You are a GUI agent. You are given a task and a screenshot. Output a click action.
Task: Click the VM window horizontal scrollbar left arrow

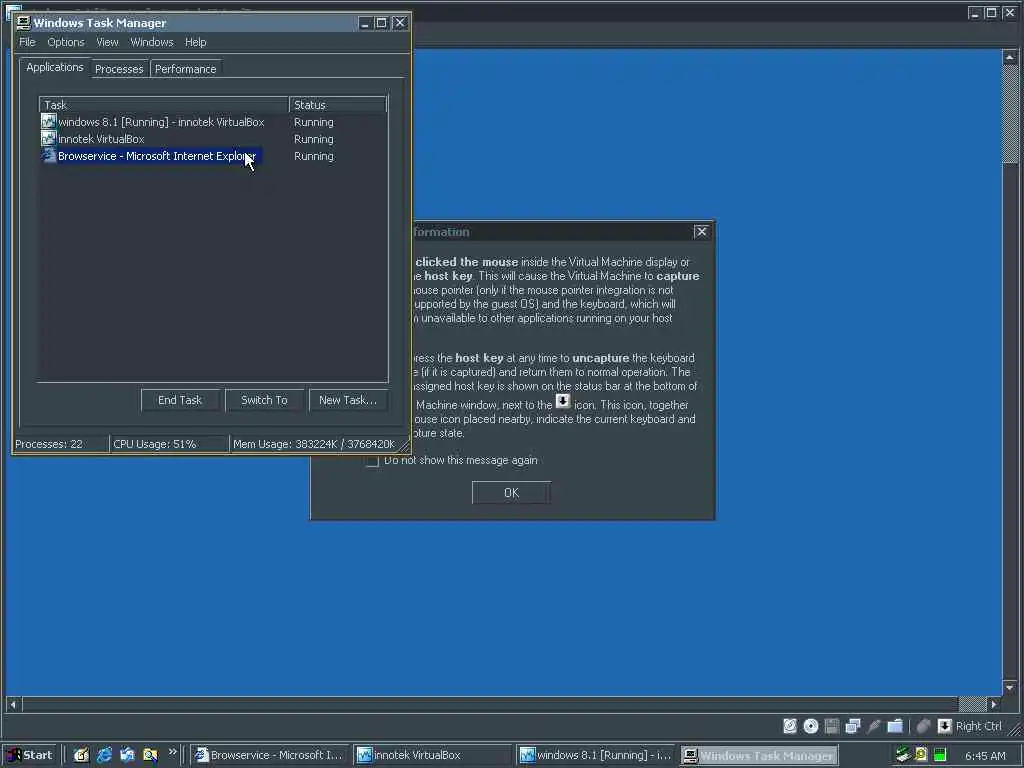click(x=13, y=704)
